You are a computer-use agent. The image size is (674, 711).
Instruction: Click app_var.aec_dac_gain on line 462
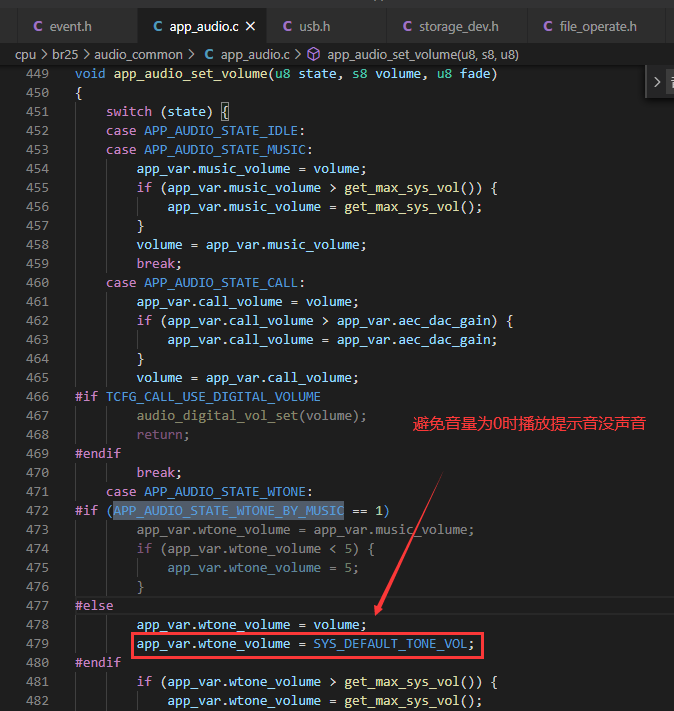point(414,321)
